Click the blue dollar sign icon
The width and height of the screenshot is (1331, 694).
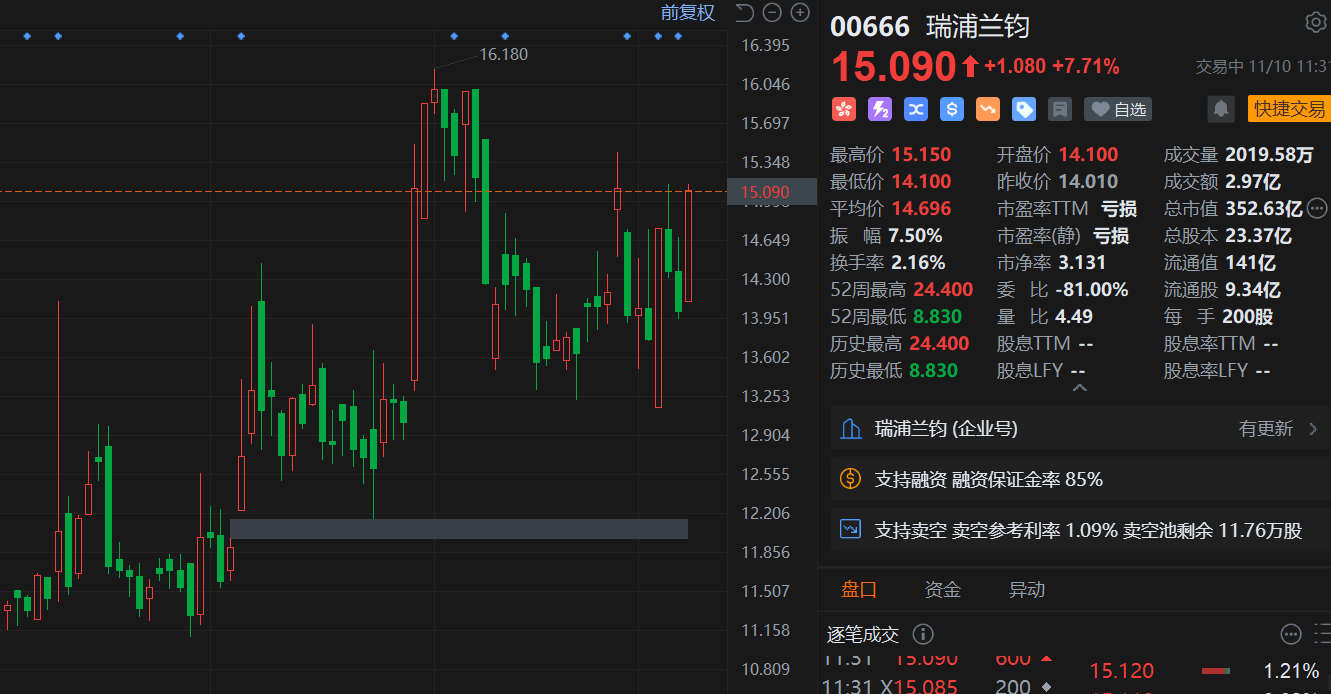click(951, 109)
